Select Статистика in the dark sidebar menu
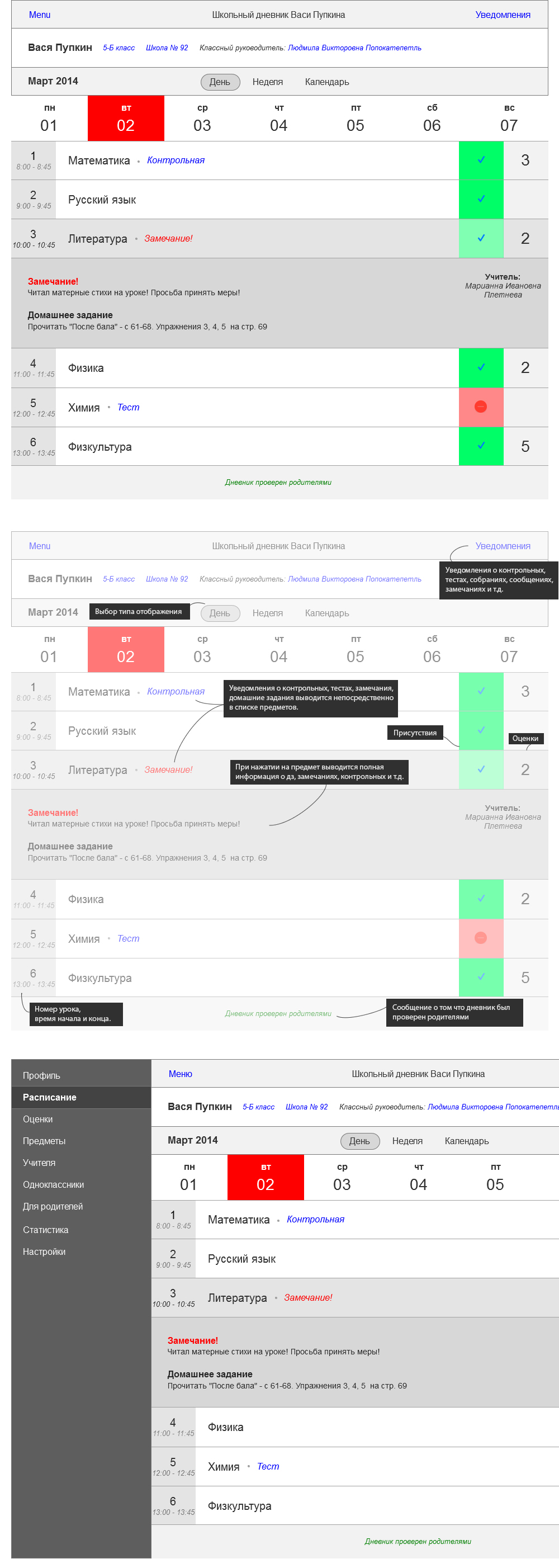The image size is (559, 1568). (x=46, y=1230)
